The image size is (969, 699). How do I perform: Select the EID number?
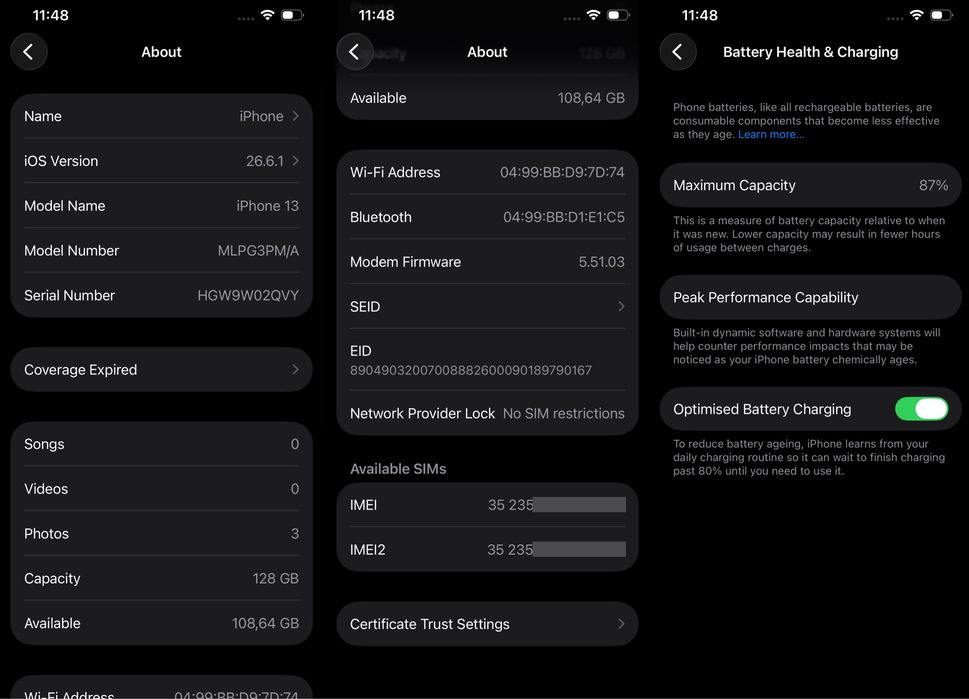[x=471, y=370]
